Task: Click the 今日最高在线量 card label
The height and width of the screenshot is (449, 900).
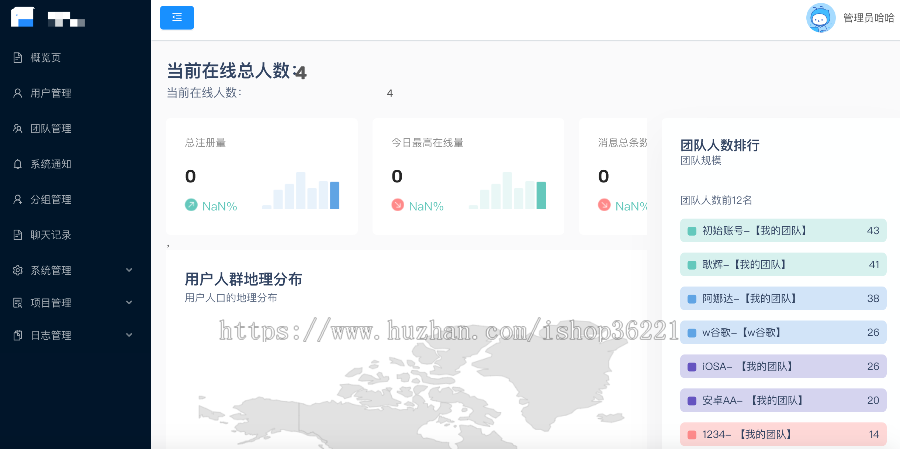Action: (428, 142)
